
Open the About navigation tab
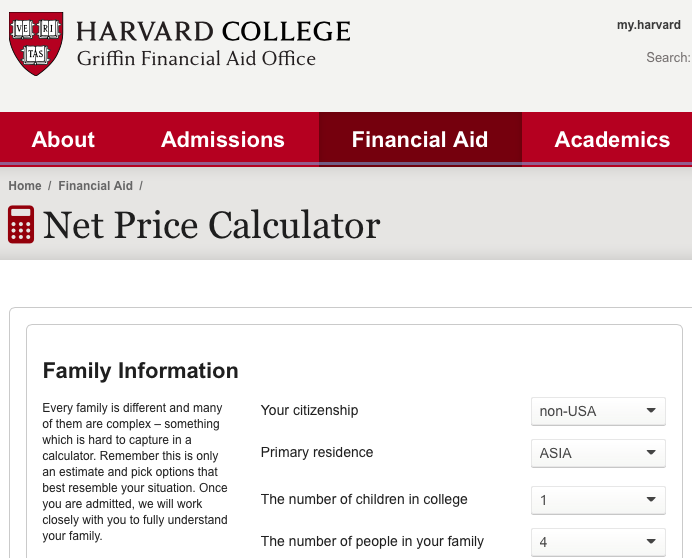[x=63, y=140]
